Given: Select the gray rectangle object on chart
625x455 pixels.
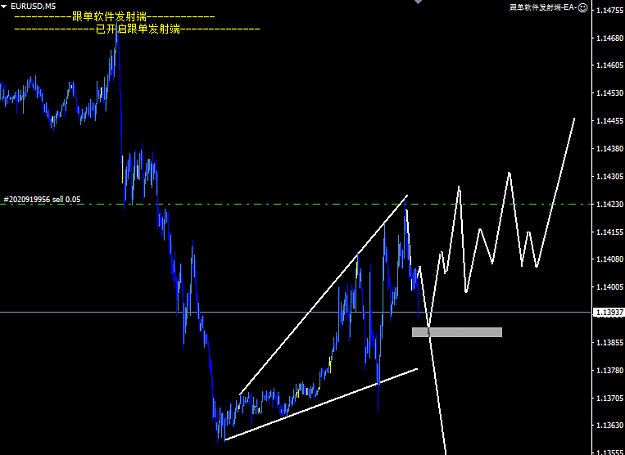Looking at the screenshot, I should (x=457, y=332).
